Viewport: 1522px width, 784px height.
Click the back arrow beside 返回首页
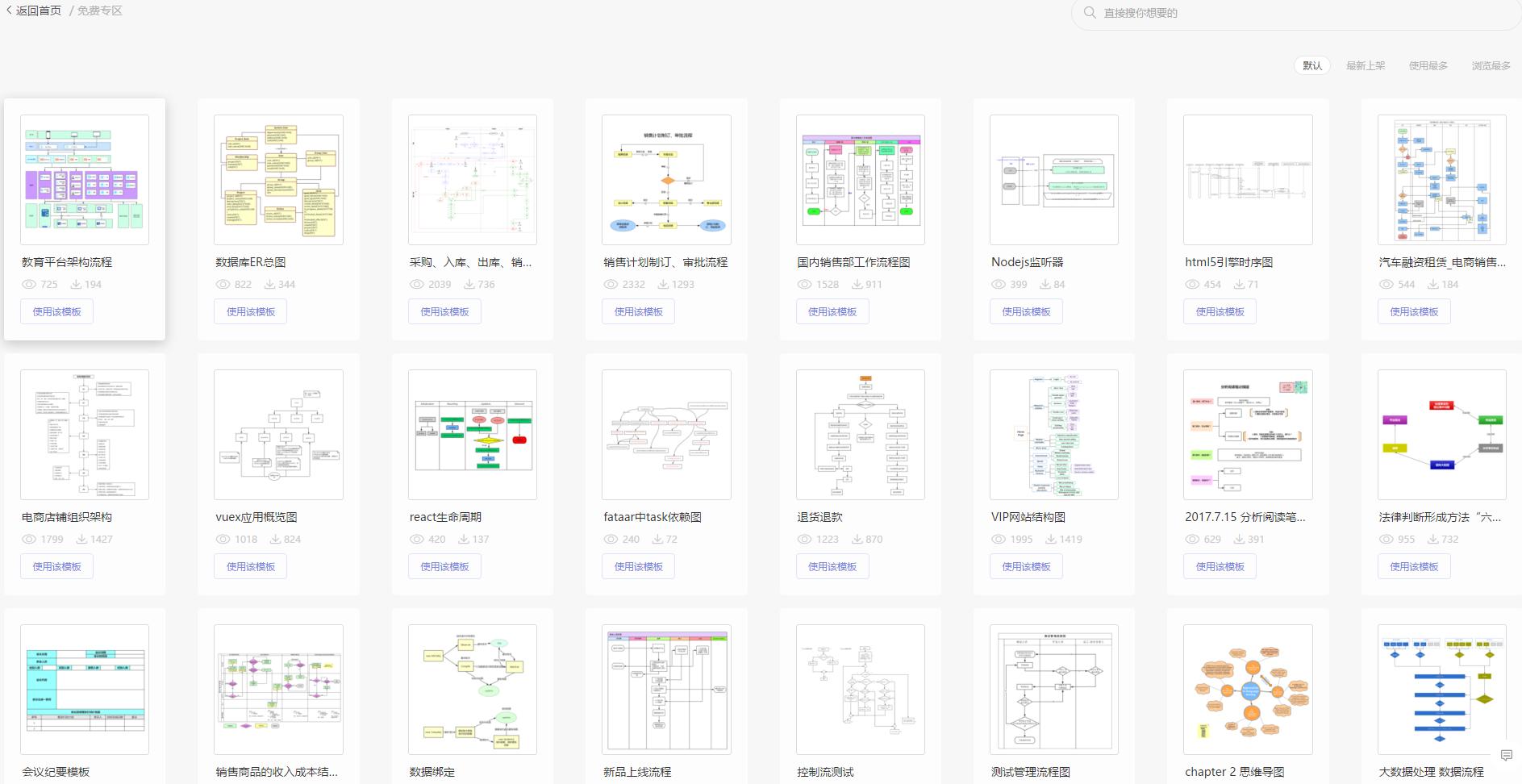(x=8, y=12)
